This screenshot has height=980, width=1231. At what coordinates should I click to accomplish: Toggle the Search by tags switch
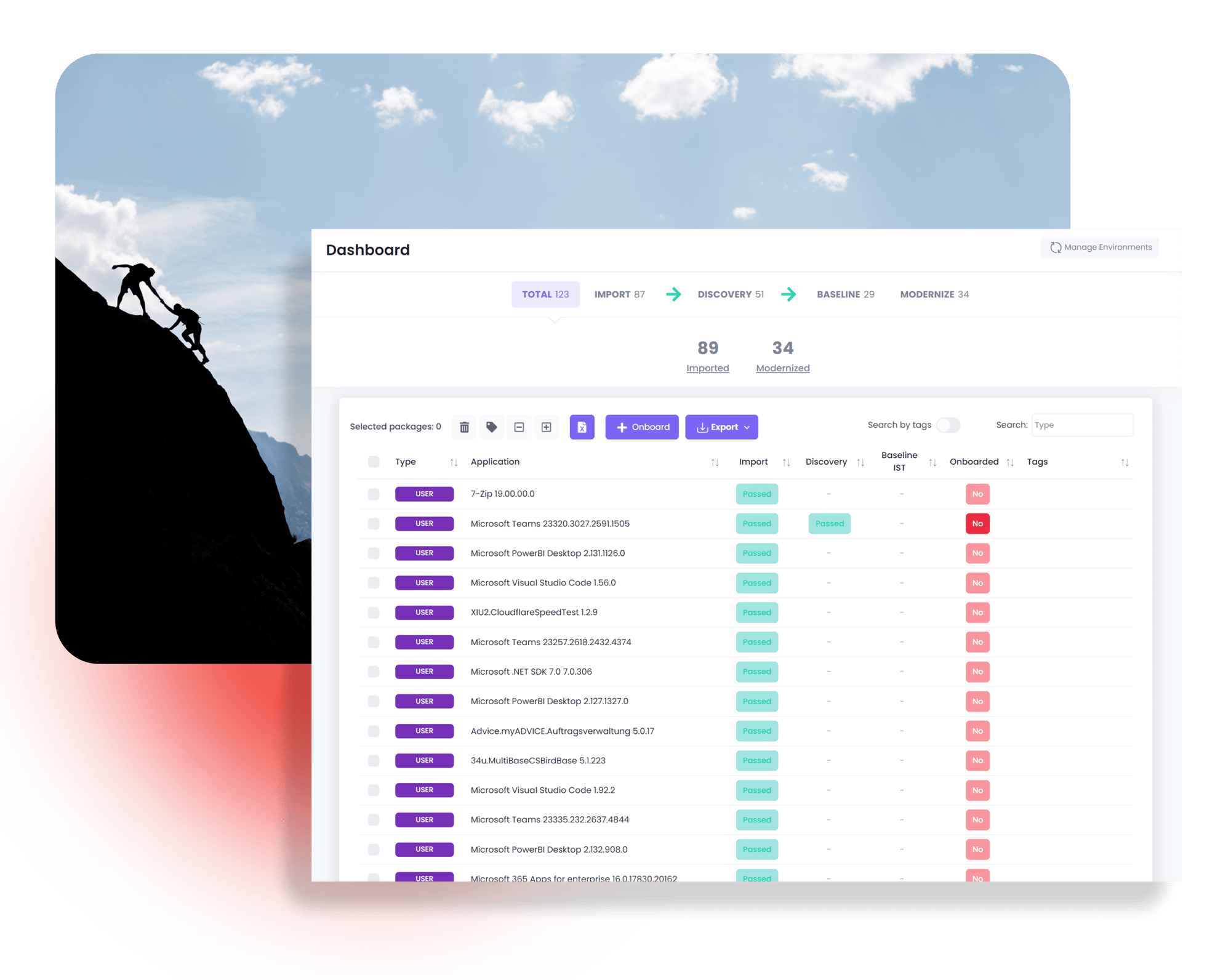tap(948, 425)
